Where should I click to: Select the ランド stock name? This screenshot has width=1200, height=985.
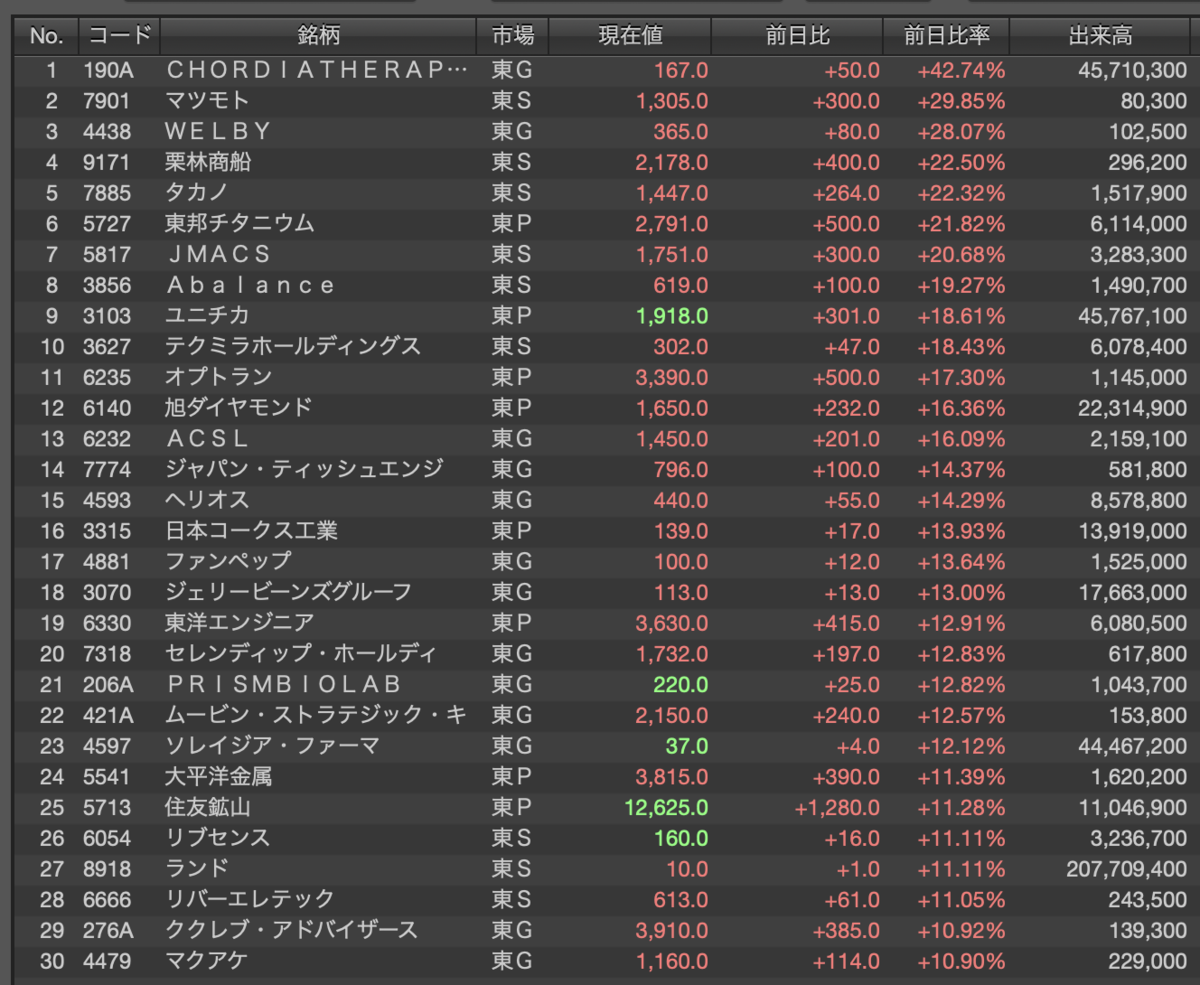tap(197, 868)
